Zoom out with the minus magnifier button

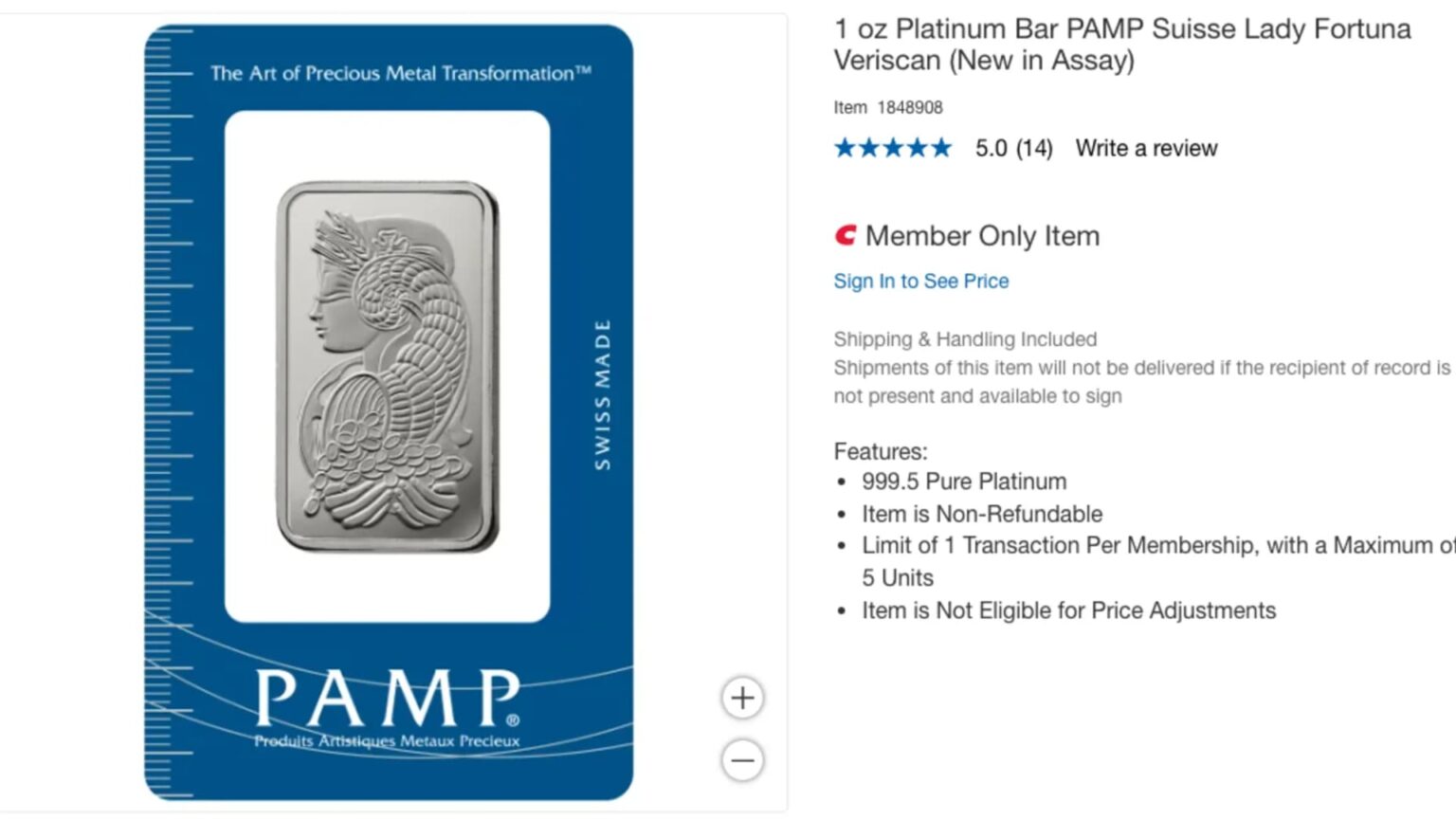[743, 760]
